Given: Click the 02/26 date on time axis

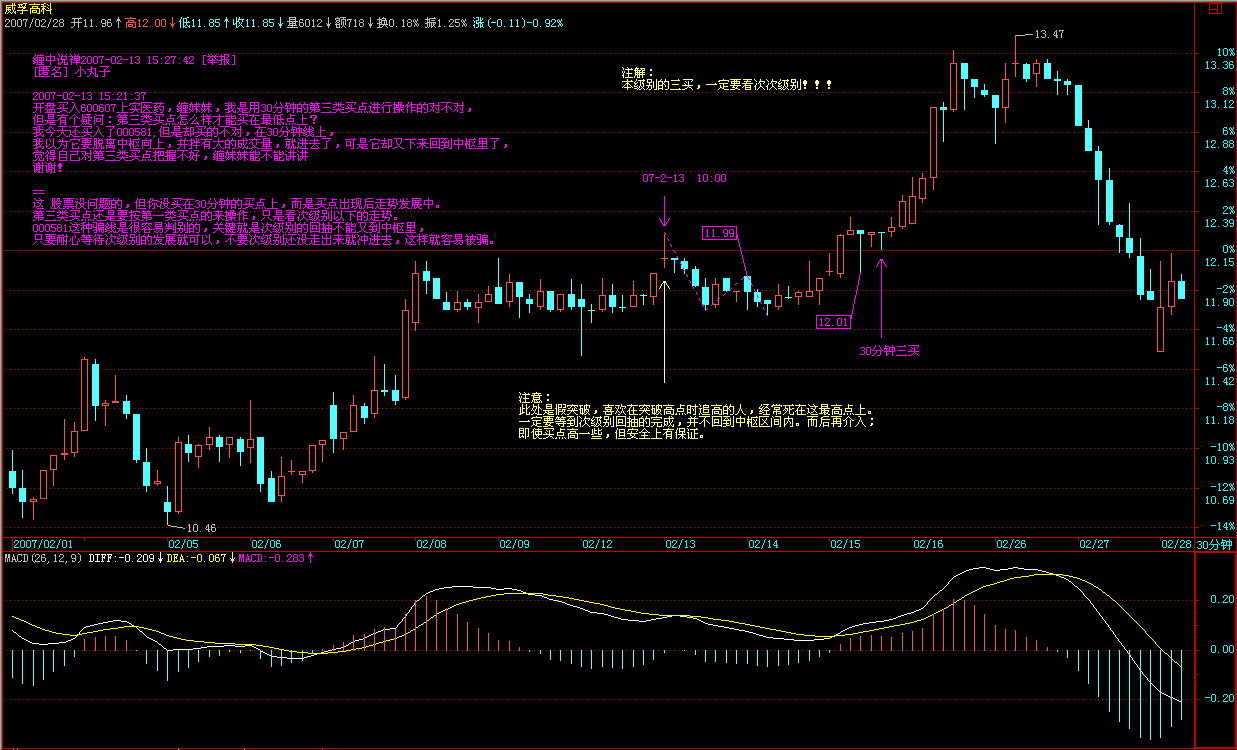Looking at the screenshot, I should [1011, 544].
